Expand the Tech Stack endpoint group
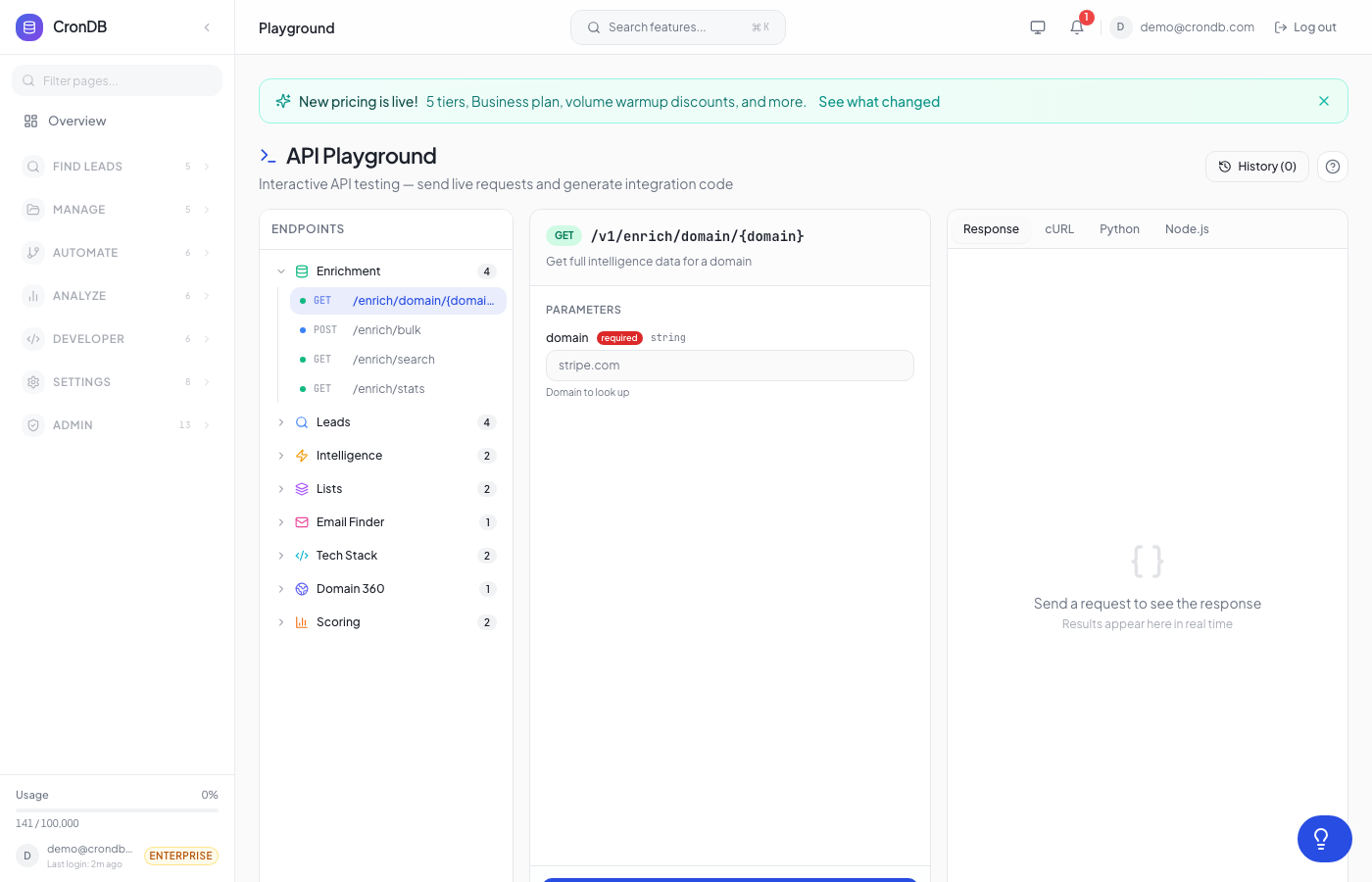Viewport: 1372px width, 882px height. click(x=281, y=556)
